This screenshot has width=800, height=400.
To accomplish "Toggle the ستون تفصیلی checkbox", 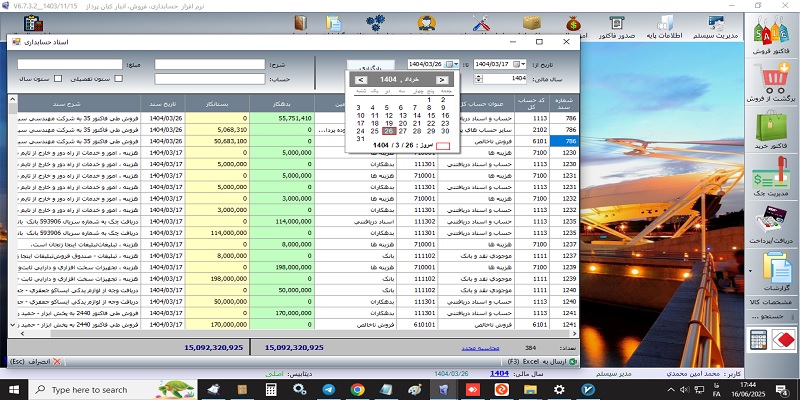I will click(118, 79).
